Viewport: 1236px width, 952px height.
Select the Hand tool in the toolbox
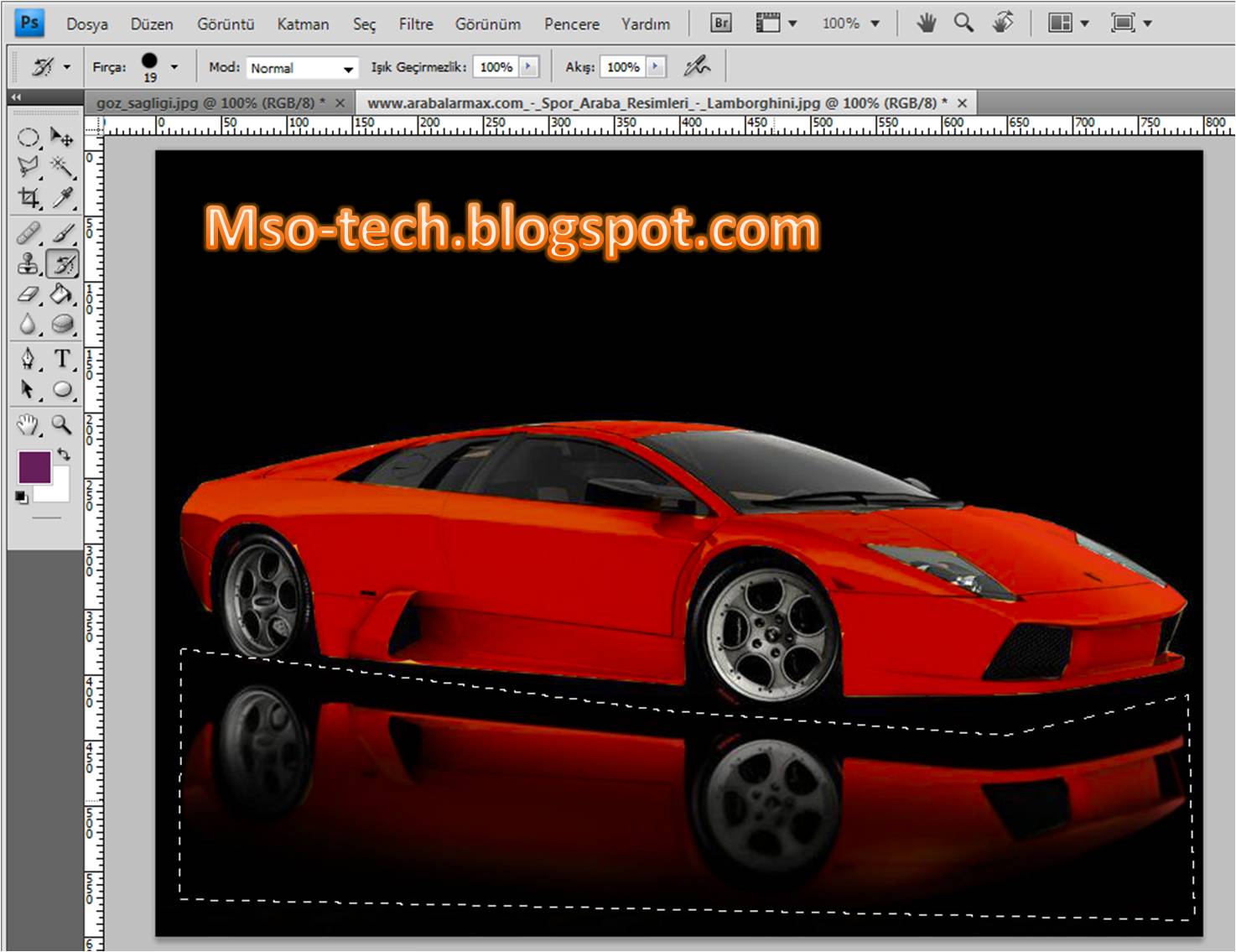tap(29, 425)
